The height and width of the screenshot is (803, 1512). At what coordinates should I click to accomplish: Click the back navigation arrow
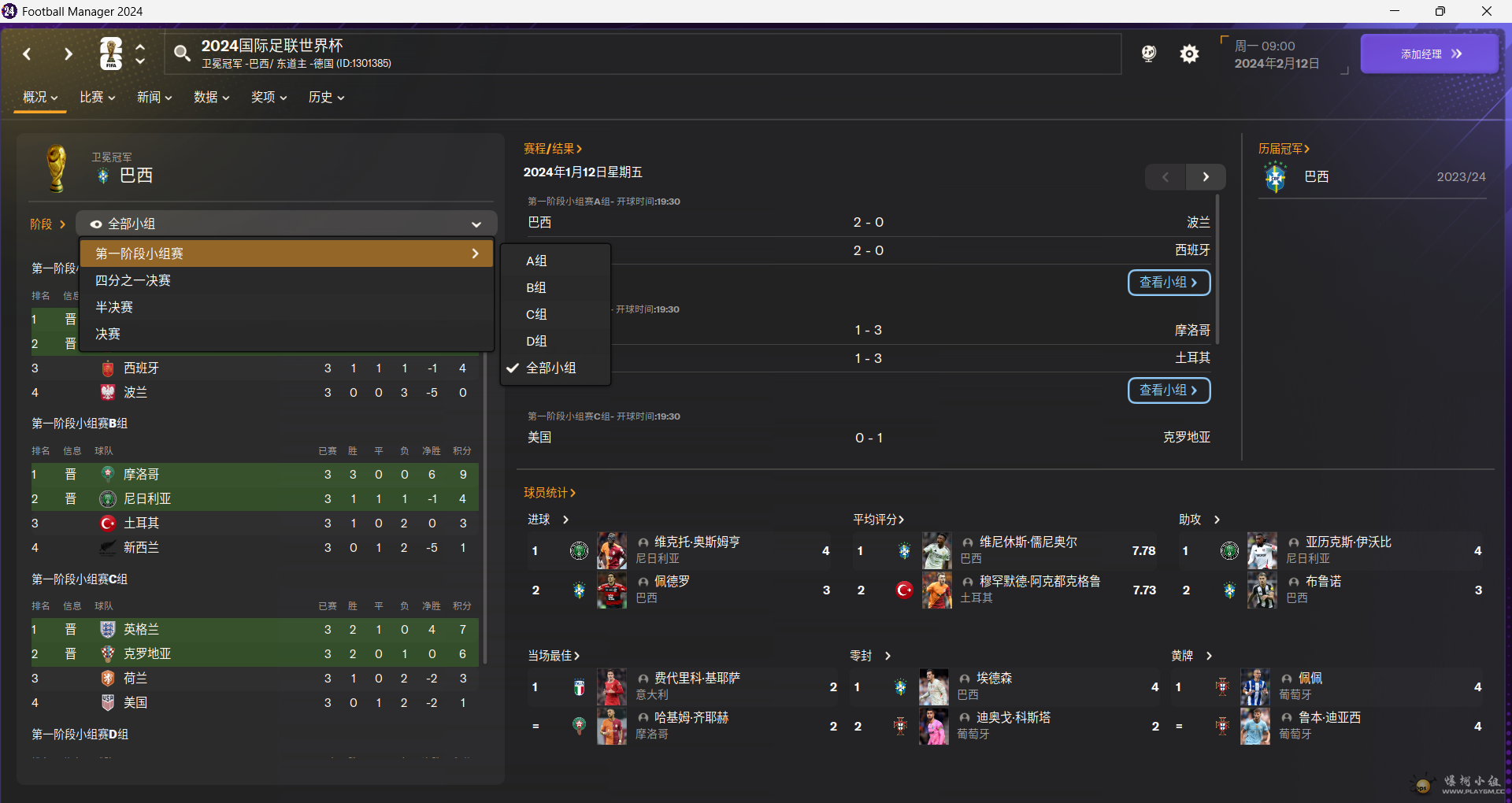tap(28, 54)
